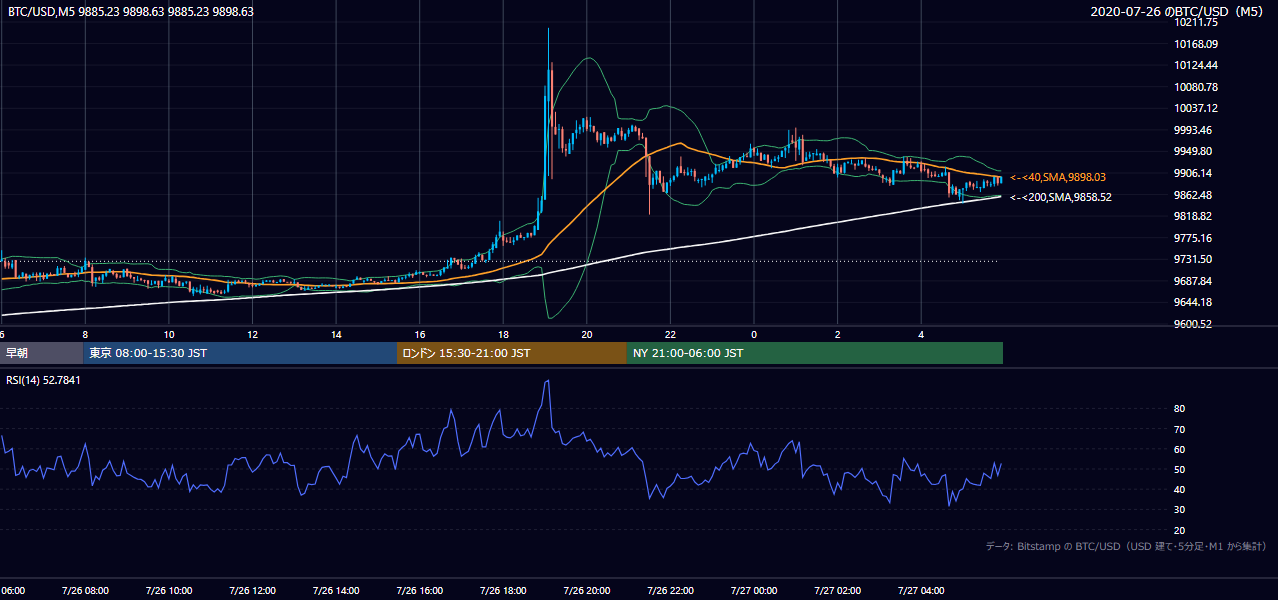Image resolution: width=1278 pixels, height=600 pixels.
Task: Click the 9862.48 price axis label
Action: [1193, 195]
